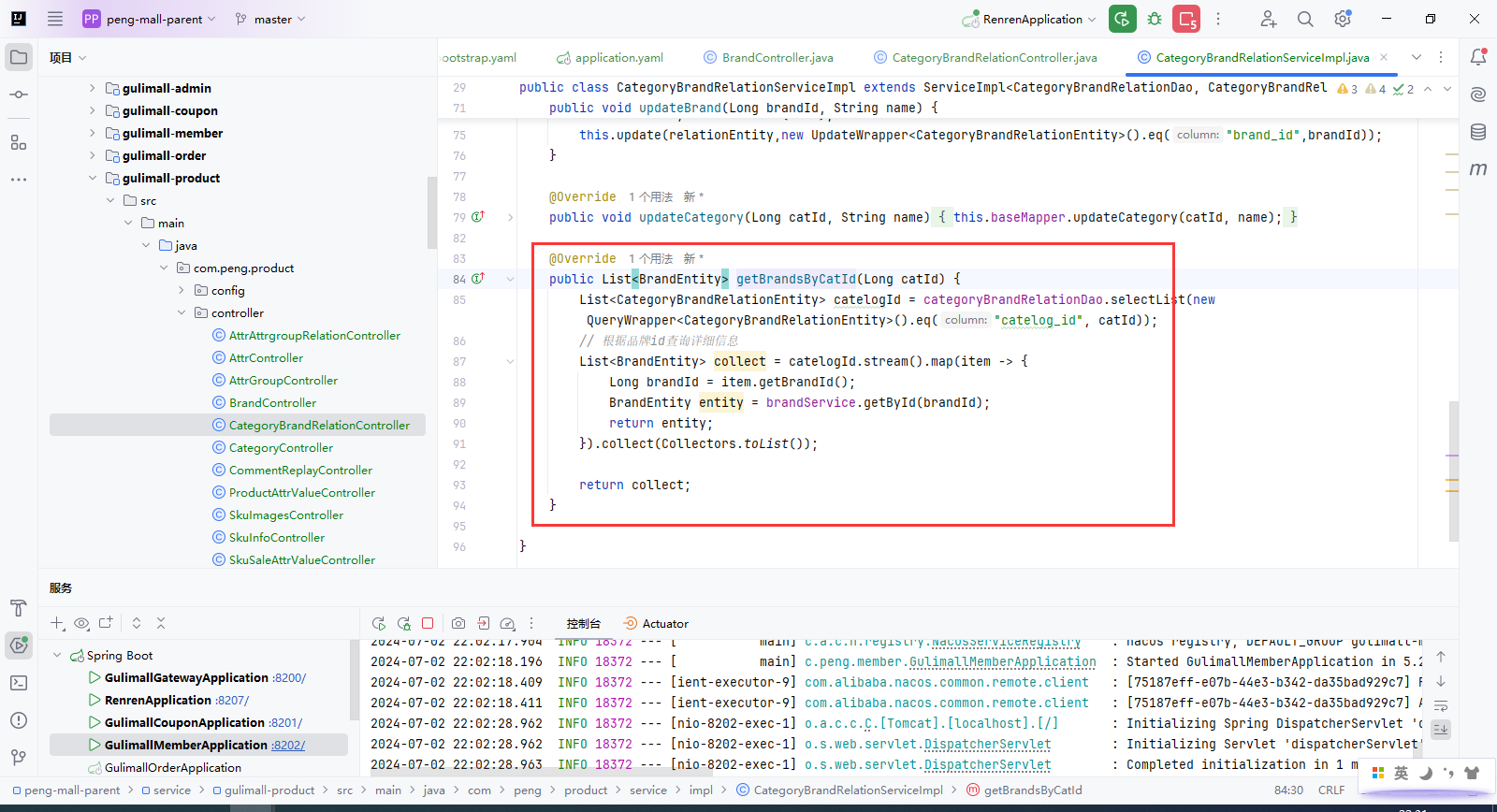Collapse the controller package

point(182,312)
